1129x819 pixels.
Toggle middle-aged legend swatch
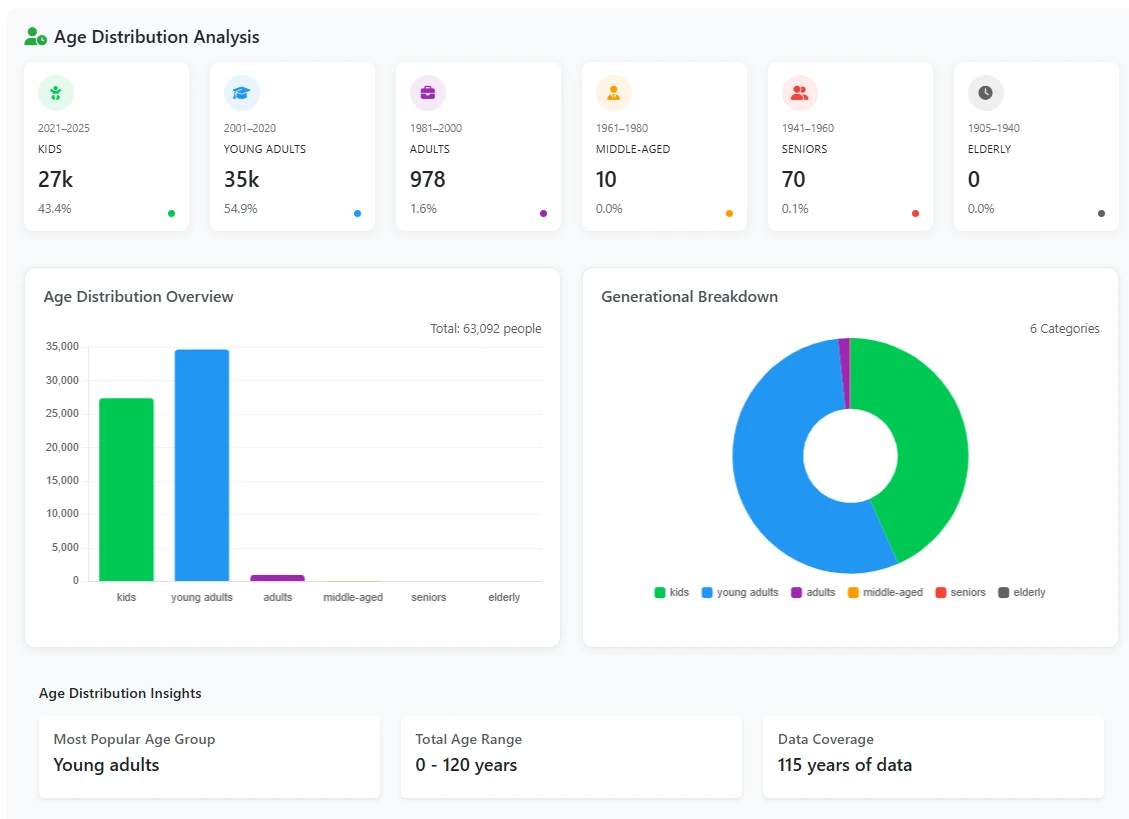(885, 593)
